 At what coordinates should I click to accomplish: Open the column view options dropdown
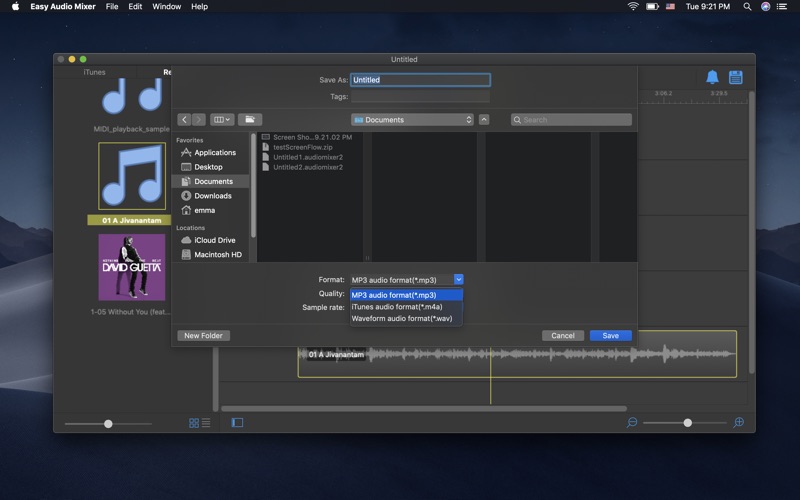click(x=222, y=119)
